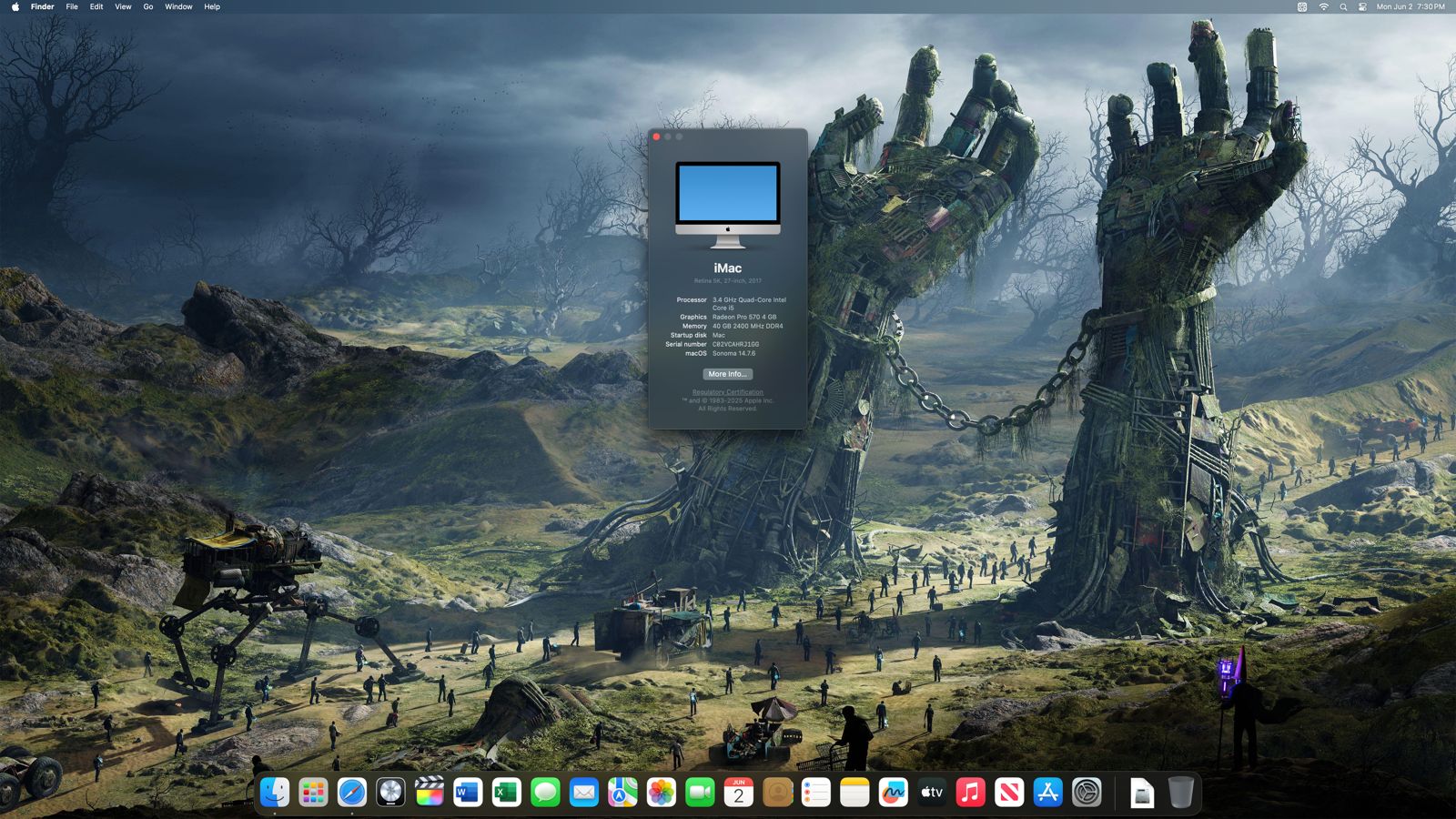Screen dimensions: 1456x819
Task: Open the Regulatory Certification link
Action: [728, 392]
